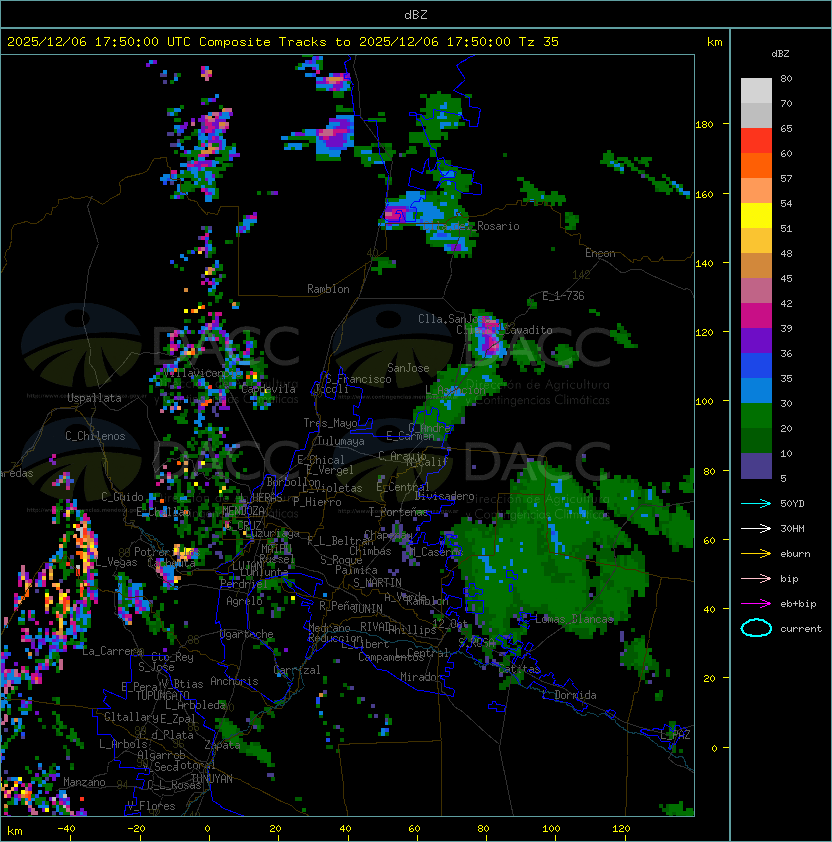Click the pink bip arrow legend symbol
This screenshot has width=832, height=842.
(756, 578)
